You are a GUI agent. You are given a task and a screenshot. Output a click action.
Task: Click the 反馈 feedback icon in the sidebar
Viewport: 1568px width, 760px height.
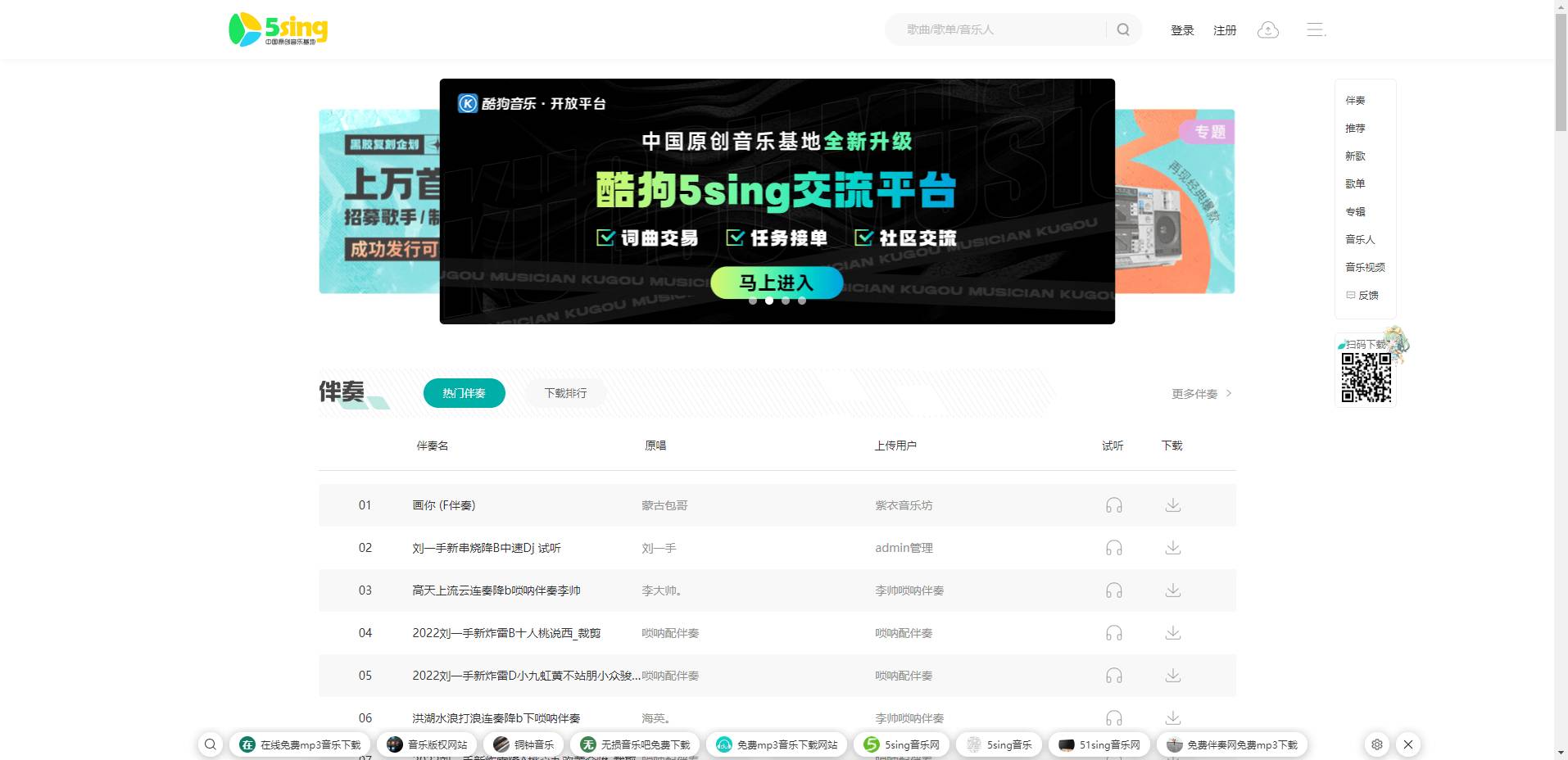click(1350, 295)
